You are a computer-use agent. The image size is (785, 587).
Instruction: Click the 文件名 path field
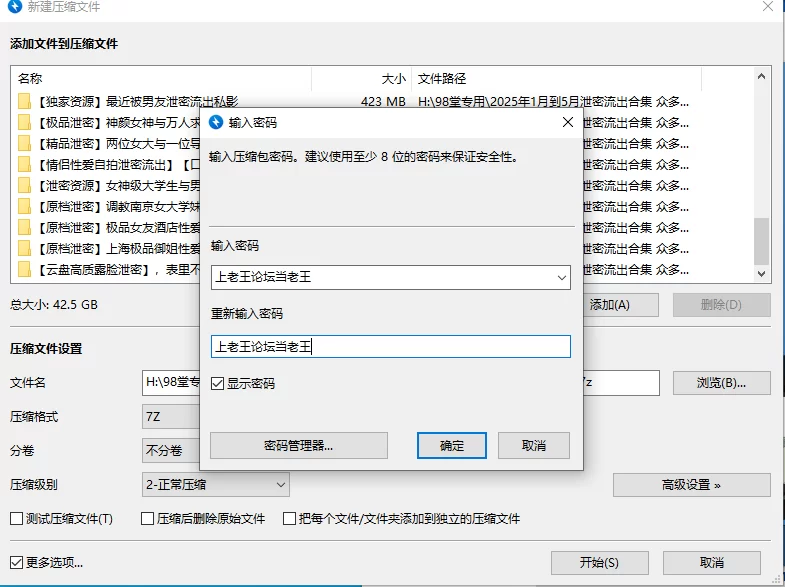pos(171,383)
